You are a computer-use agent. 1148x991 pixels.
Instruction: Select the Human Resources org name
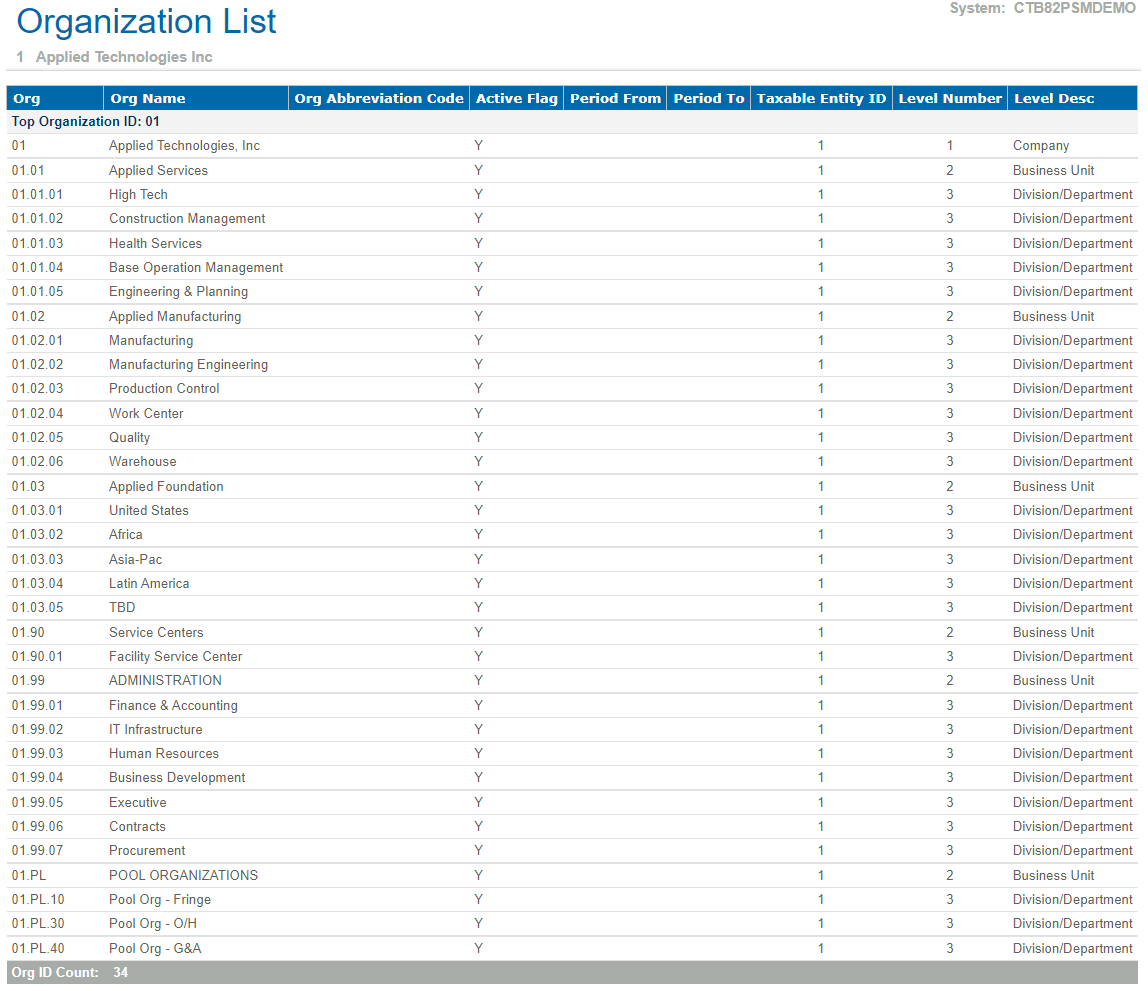pos(164,754)
